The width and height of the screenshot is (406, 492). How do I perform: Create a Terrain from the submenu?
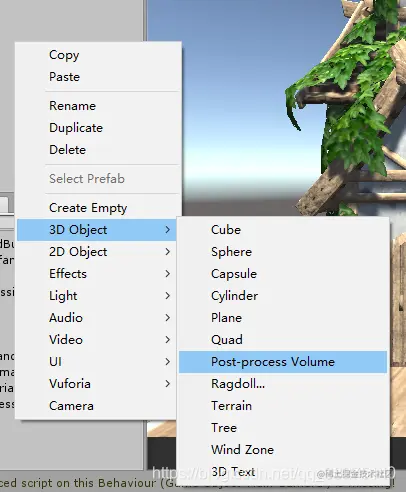[283, 406]
